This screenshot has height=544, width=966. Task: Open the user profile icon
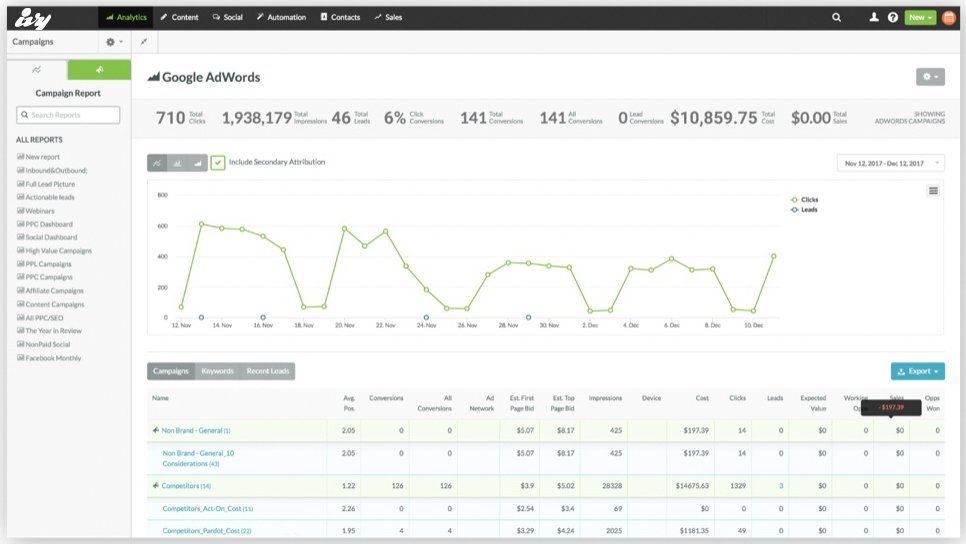point(874,17)
